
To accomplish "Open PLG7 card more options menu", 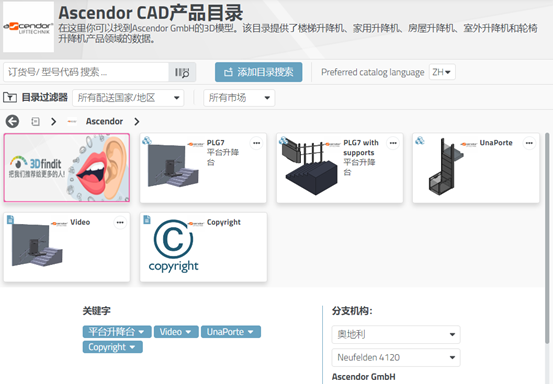I will 256,143.
